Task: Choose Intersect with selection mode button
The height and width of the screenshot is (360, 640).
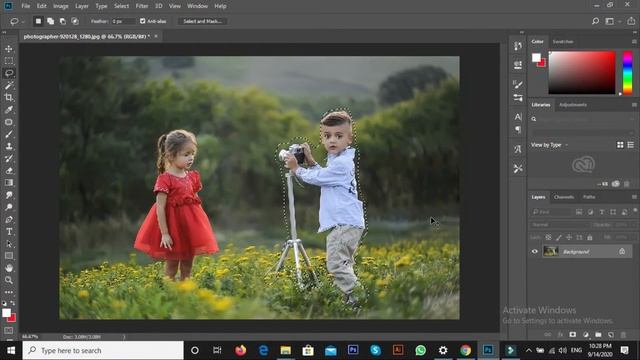Action: (x=75, y=21)
